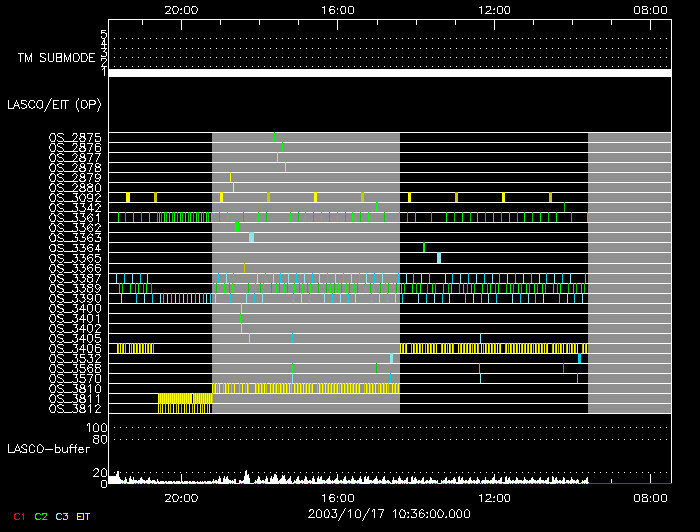Click the top 20:00 time tick label
700x532 pixels.
click(180, 9)
